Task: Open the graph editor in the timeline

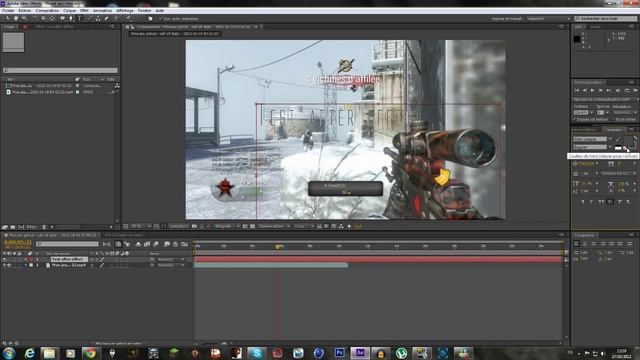Action: pos(184,244)
